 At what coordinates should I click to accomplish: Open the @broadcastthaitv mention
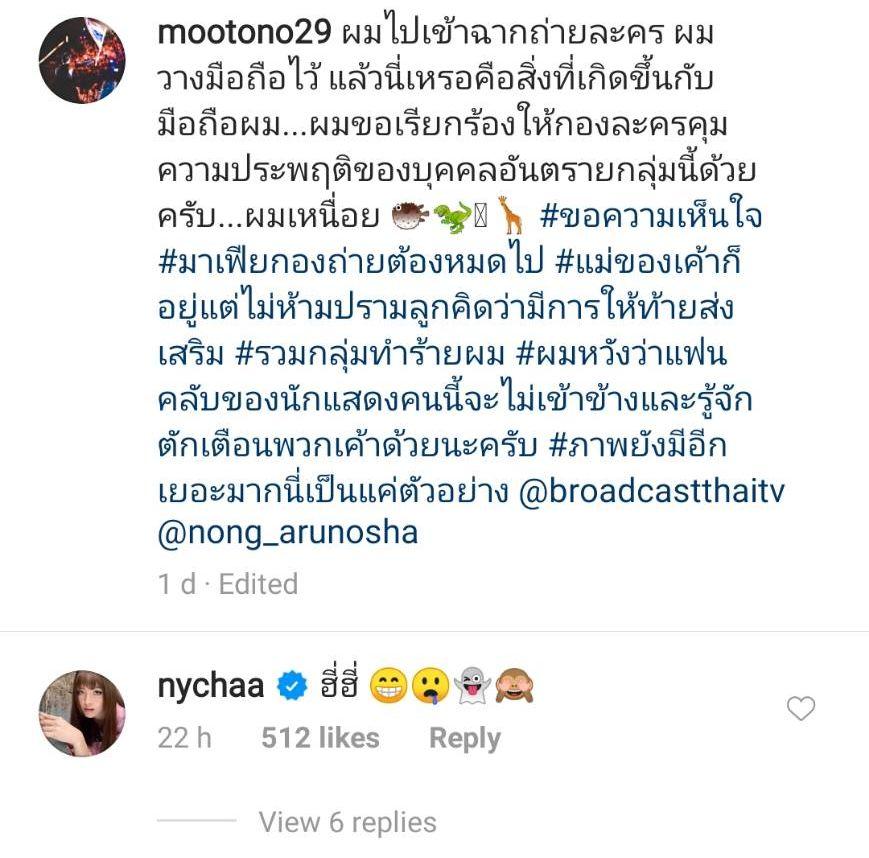pyautogui.click(x=652, y=491)
